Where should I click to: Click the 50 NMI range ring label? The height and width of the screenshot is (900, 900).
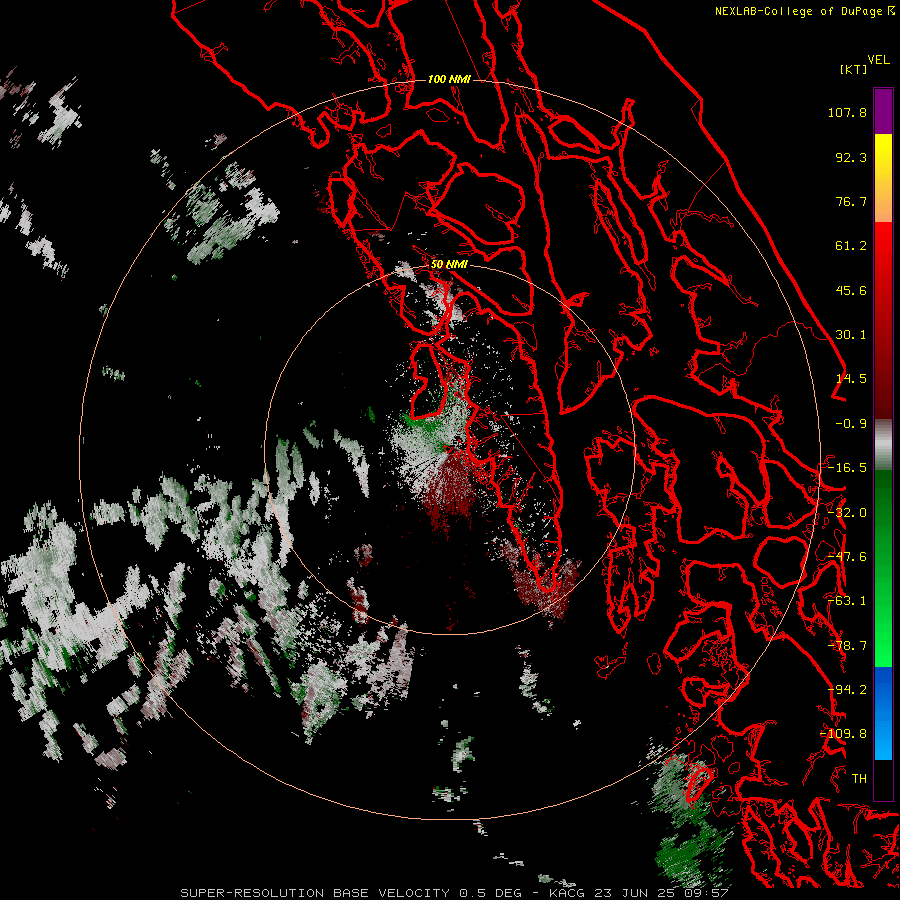click(x=449, y=265)
